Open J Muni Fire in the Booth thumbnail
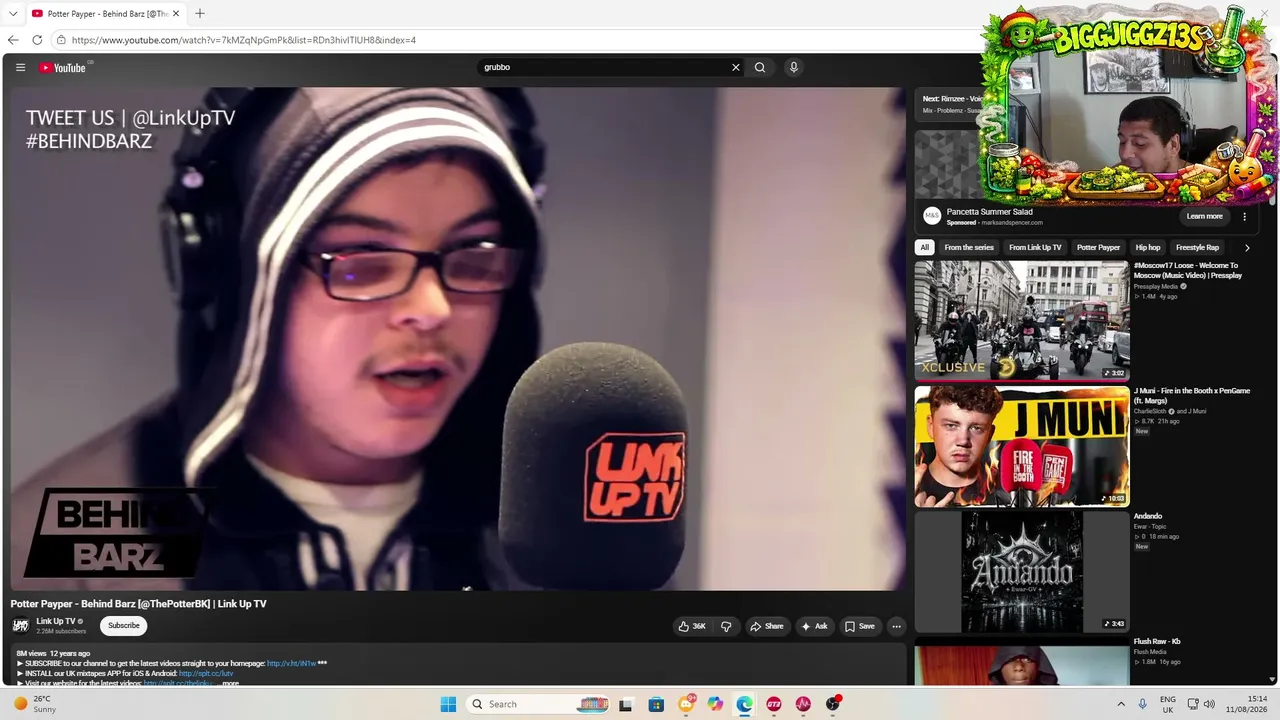The height and width of the screenshot is (720, 1280). tap(1022, 446)
